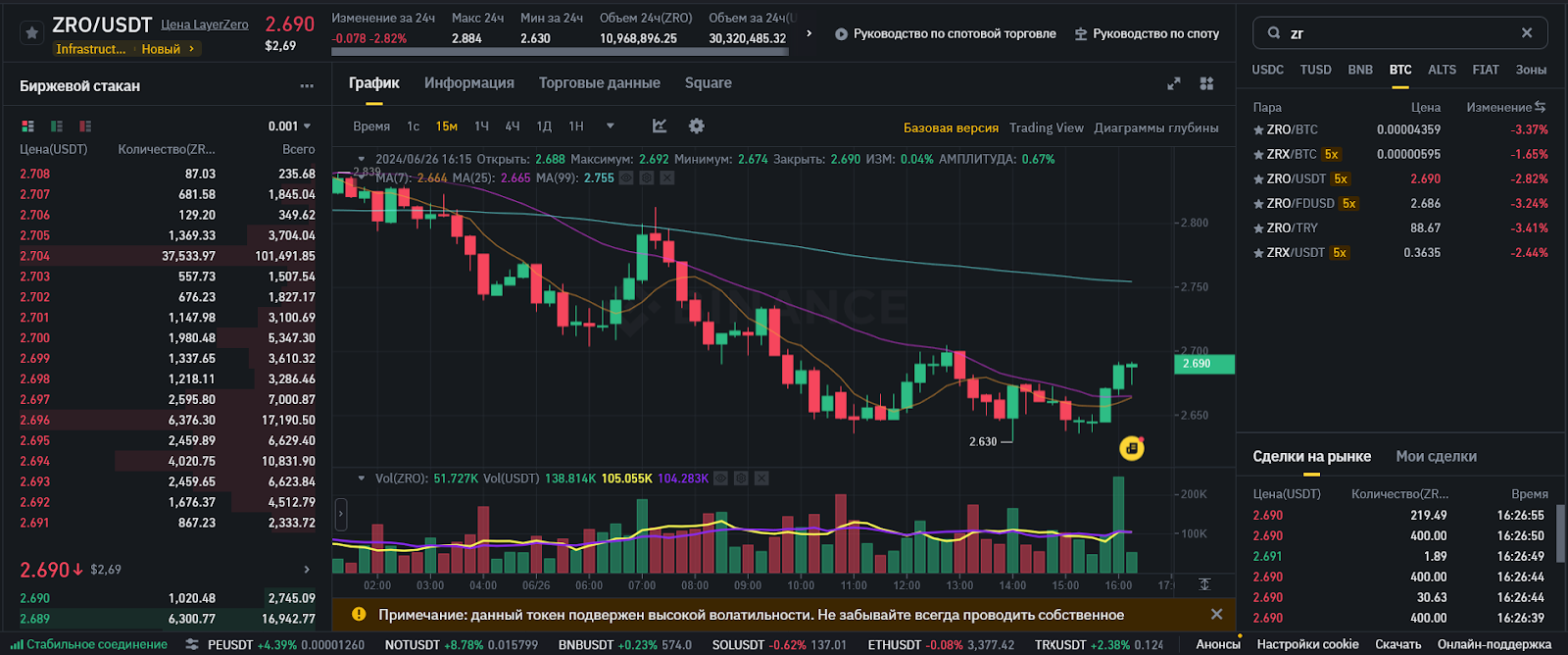Toggle favorite star for ZRX/BTC
Viewport: 1568px width, 655px height.
point(1258,154)
